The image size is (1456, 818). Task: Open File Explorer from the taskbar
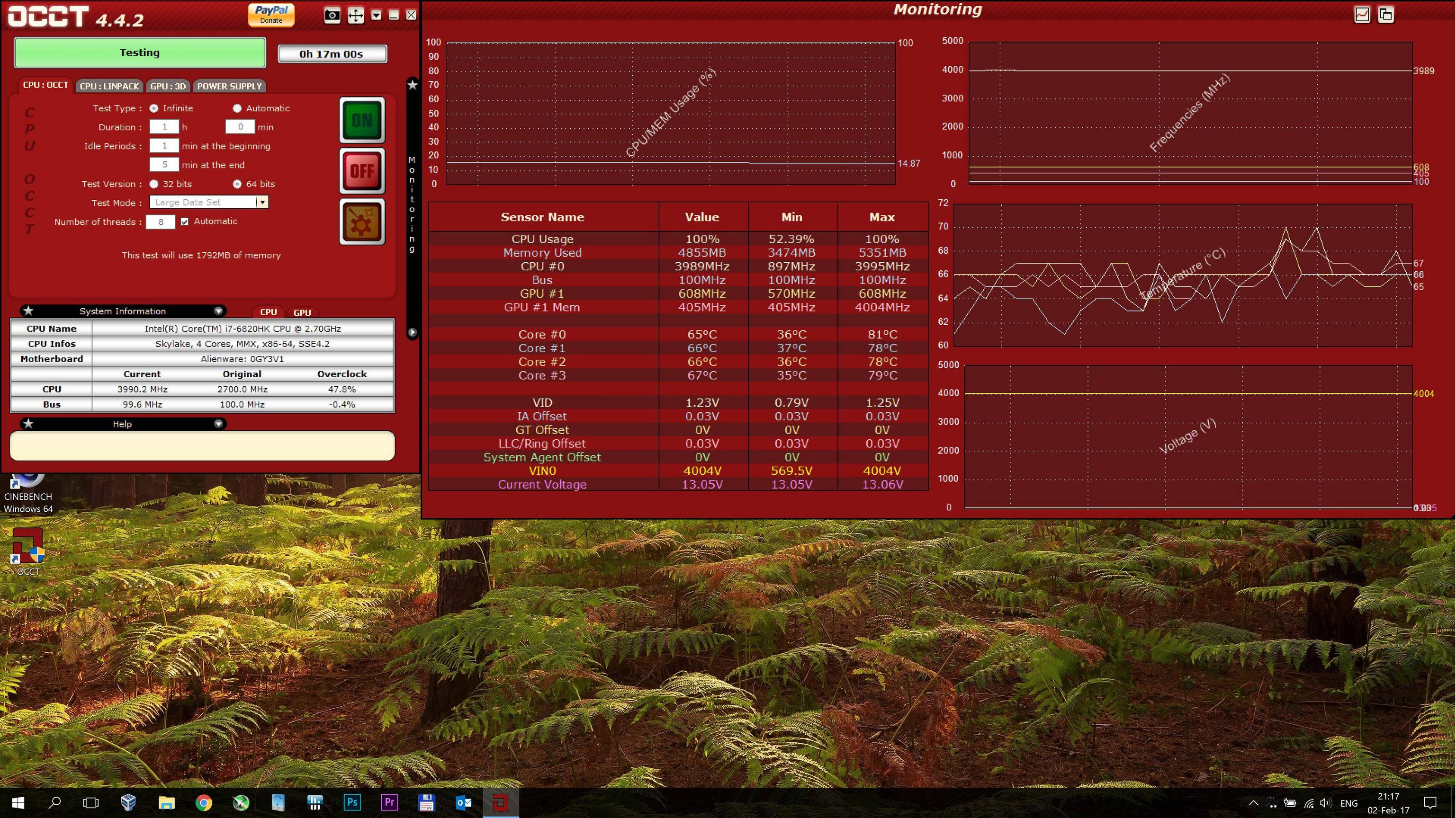click(x=166, y=802)
